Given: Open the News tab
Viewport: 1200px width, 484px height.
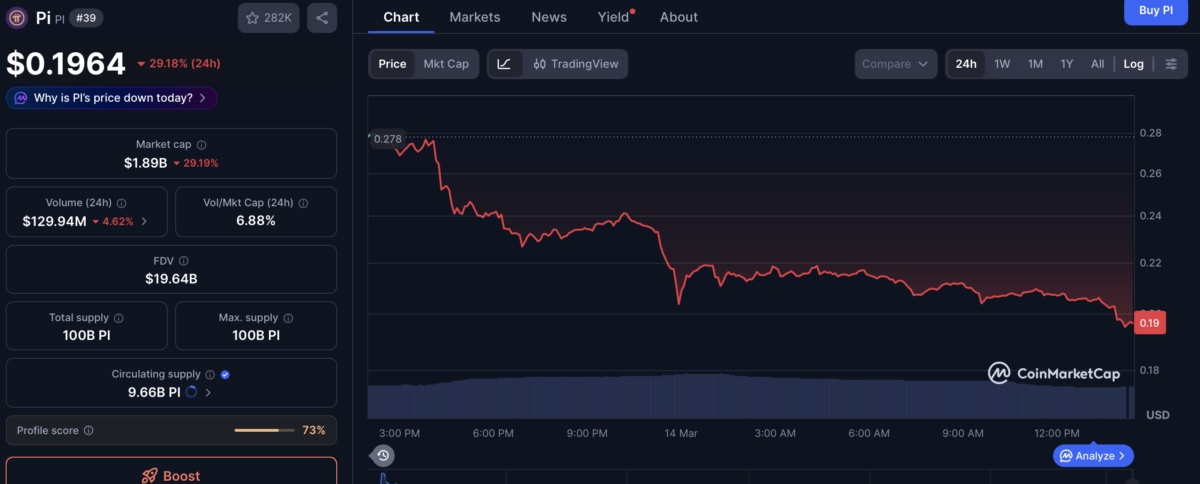Looking at the screenshot, I should 549,17.
